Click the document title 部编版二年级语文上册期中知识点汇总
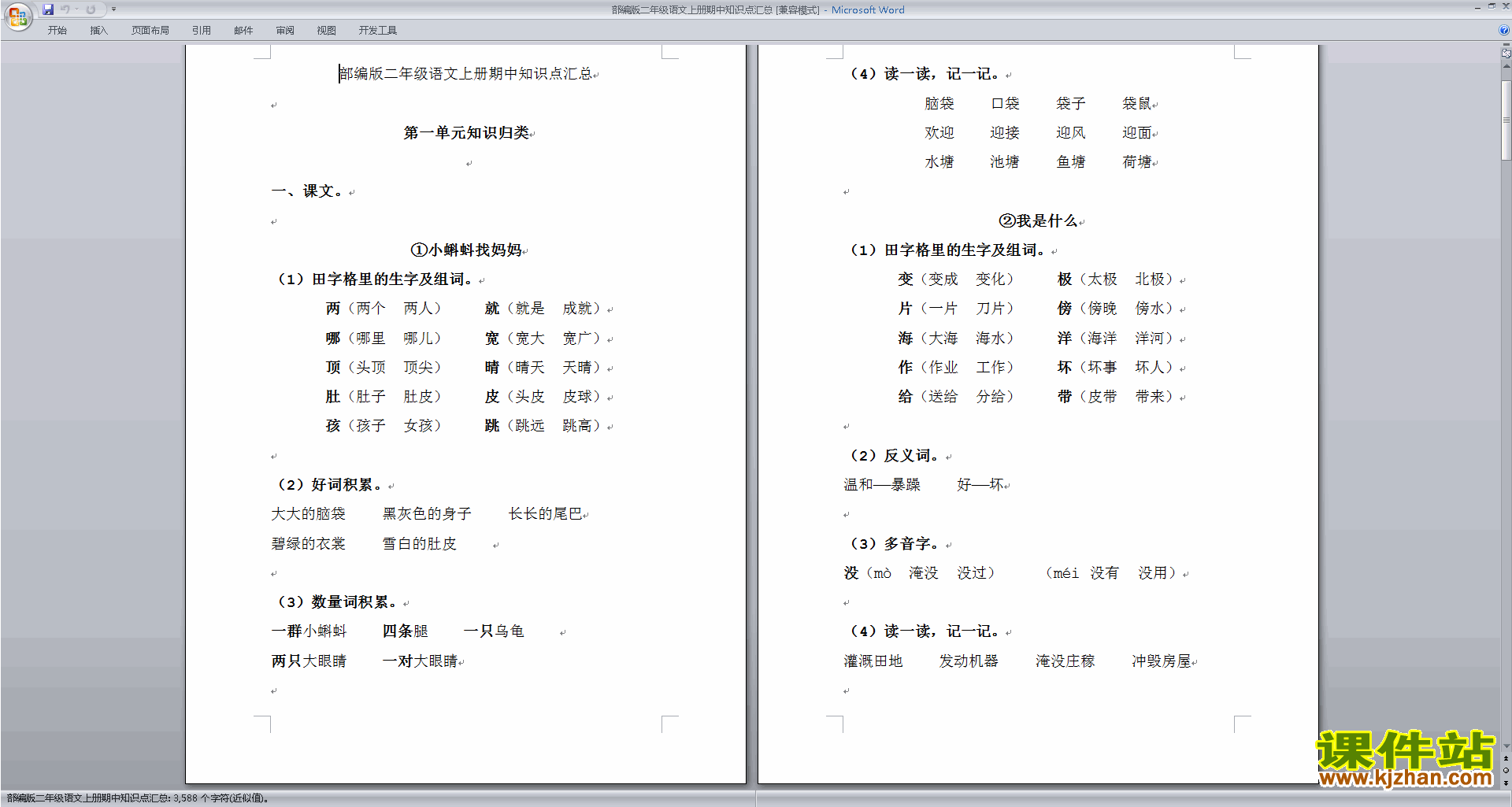Screen dimensions: 1512x807 click(465, 74)
